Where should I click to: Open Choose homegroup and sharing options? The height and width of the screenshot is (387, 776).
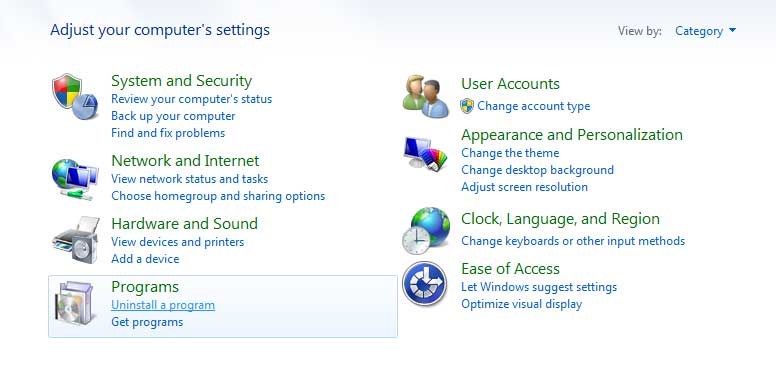click(x=218, y=196)
